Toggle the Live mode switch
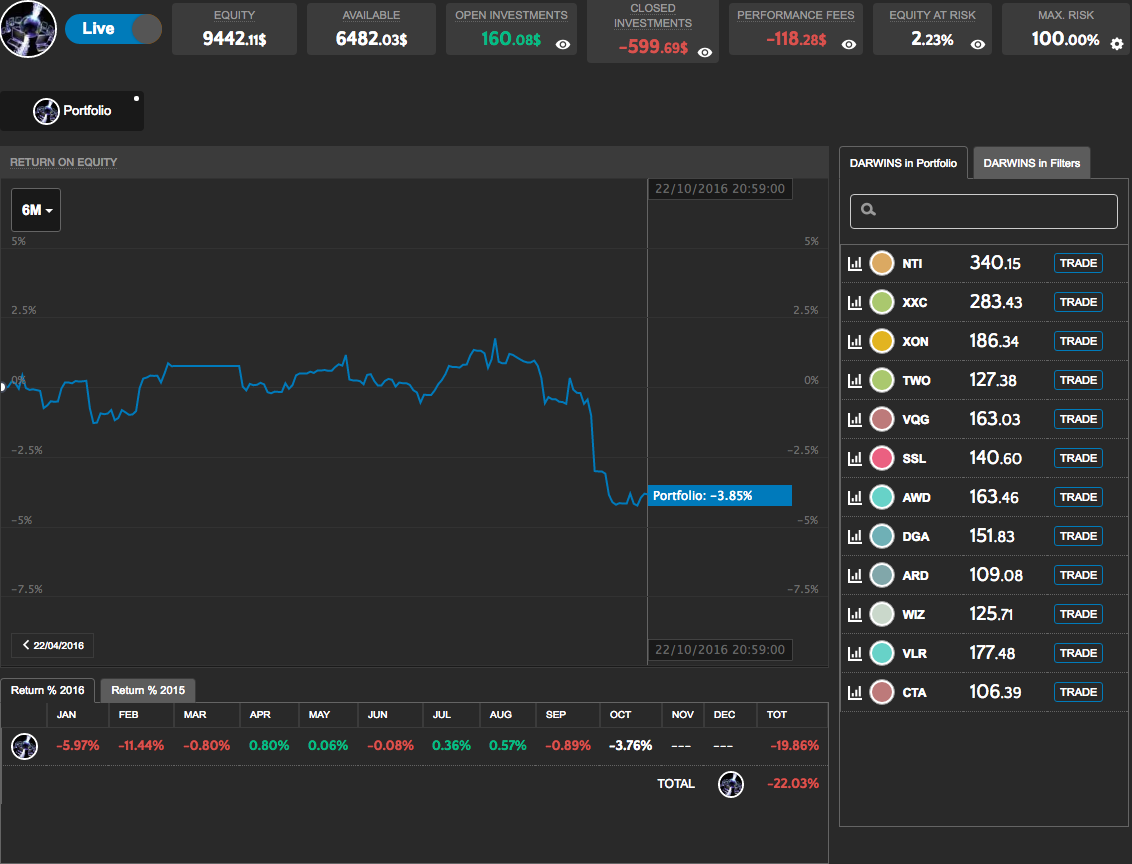This screenshot has height=864, width=1132. pyautogui.click(x=113, y=29)
